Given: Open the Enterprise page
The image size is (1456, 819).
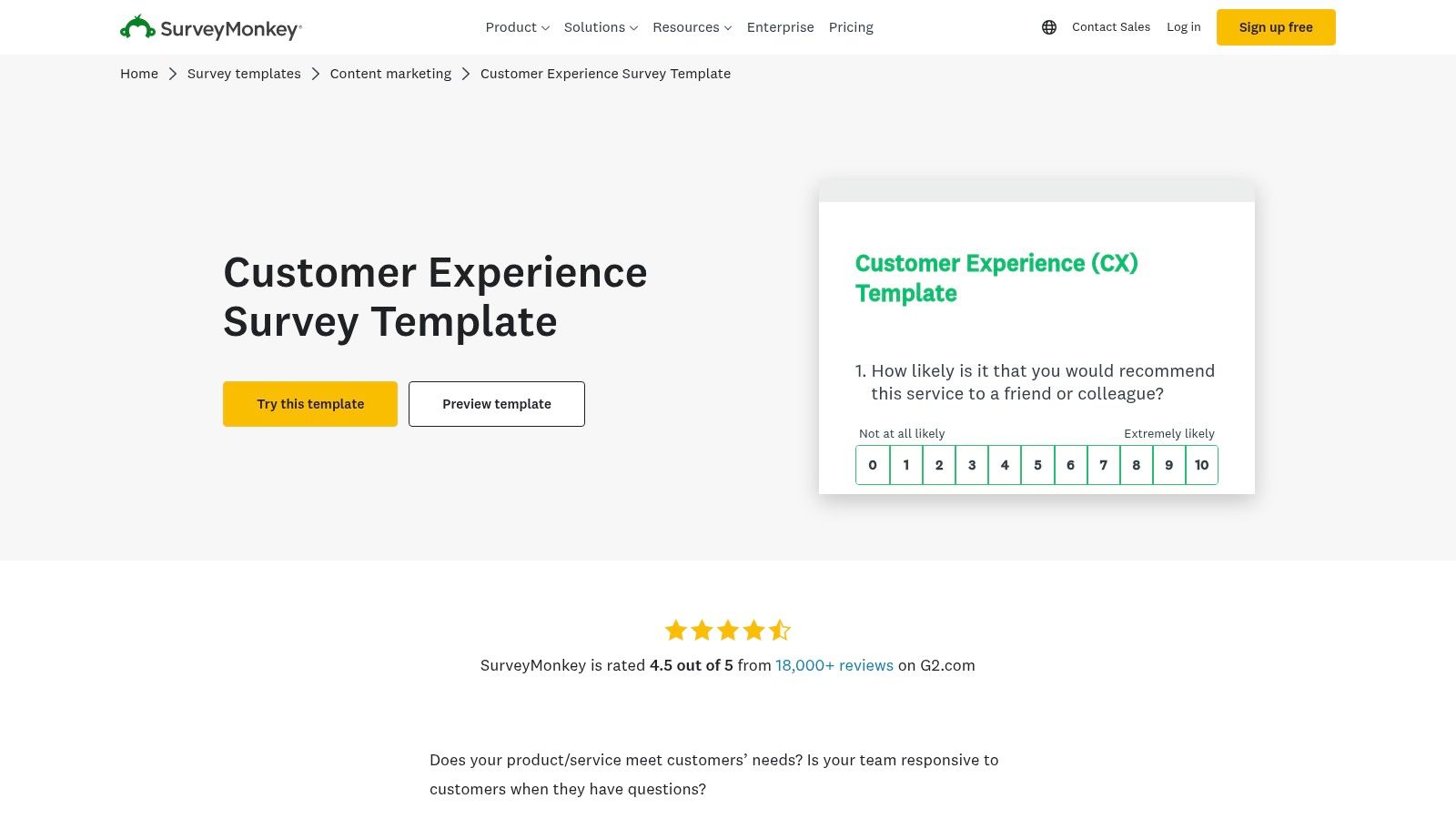Looking at the screenshot, I should point(780,27).
